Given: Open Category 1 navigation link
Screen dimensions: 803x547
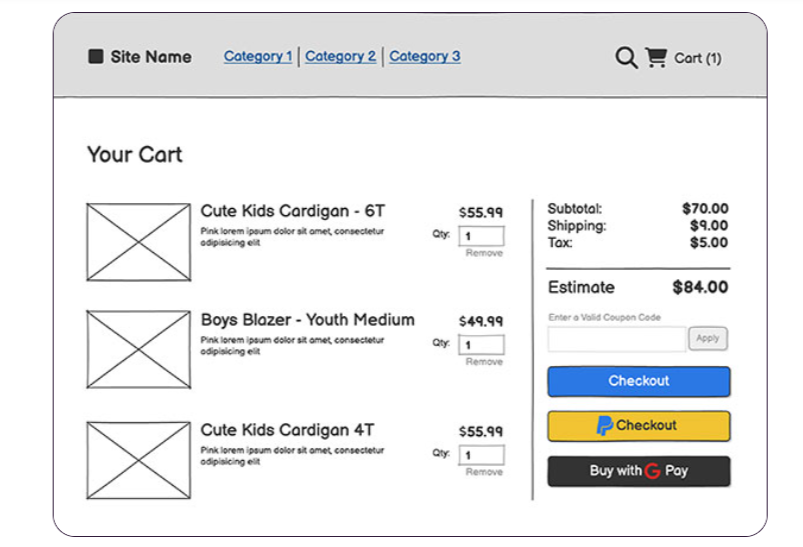Looking at the screenshot, I should [x=258, y=56].
